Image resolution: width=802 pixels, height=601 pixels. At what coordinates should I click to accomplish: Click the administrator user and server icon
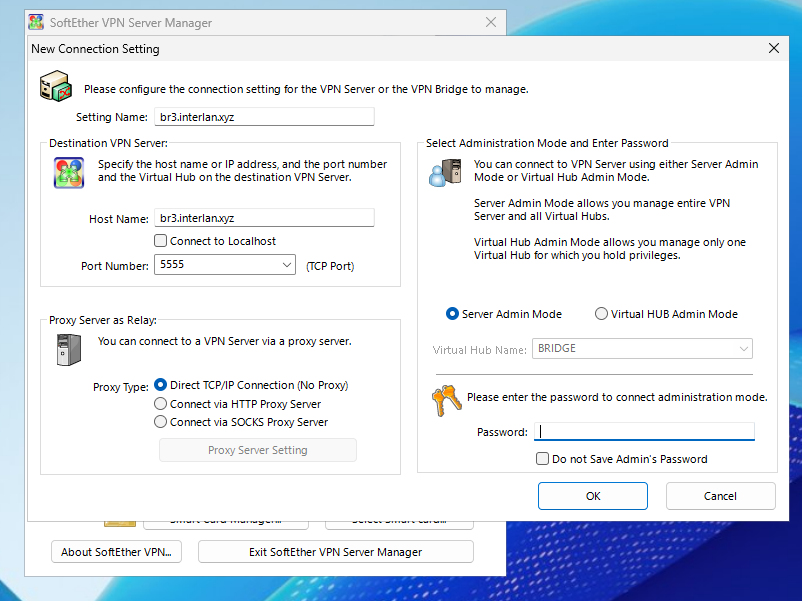coord(445,172)
